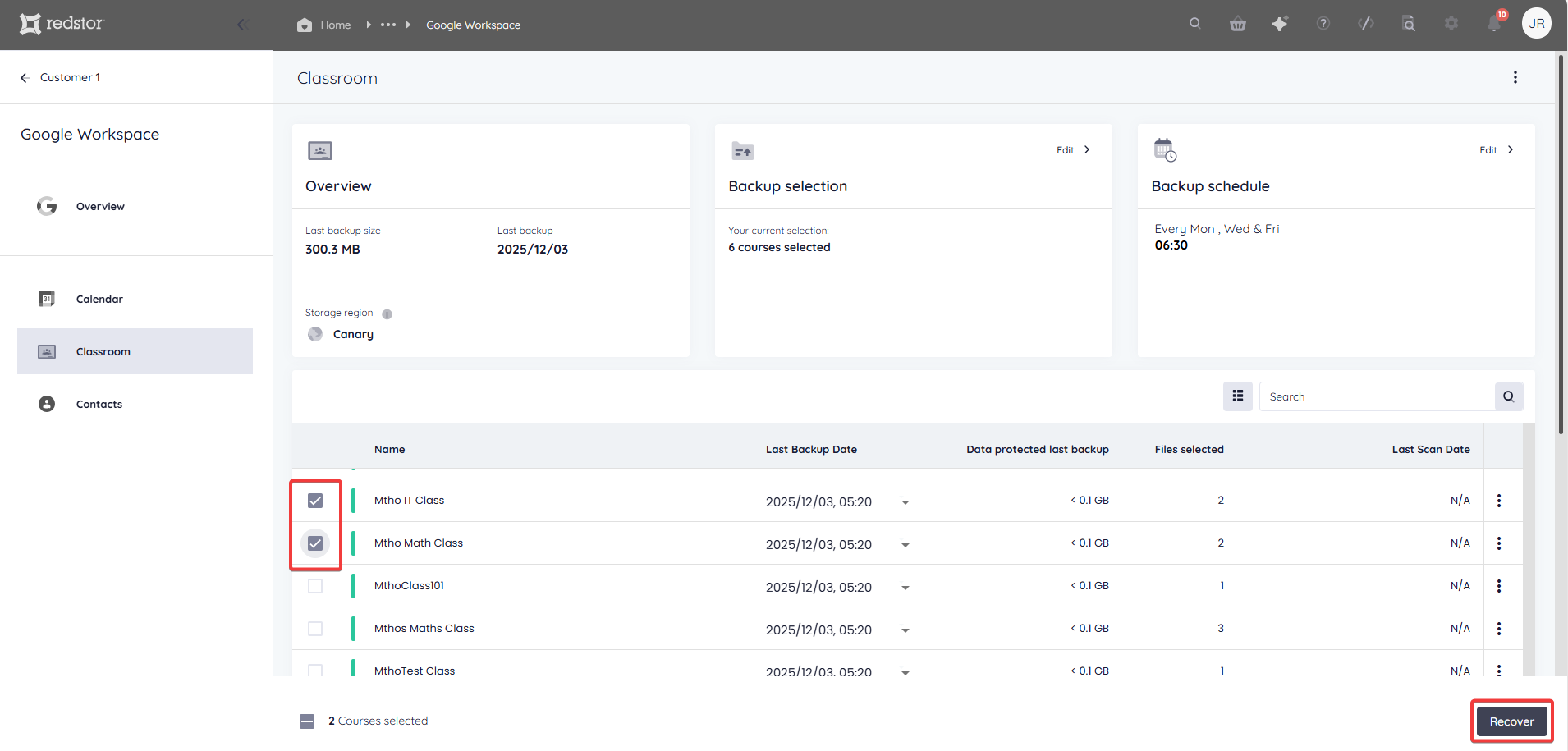This screenshot has height=751, width=1568.
Task: Open the help question mark icon
Action: [1323, 24]
